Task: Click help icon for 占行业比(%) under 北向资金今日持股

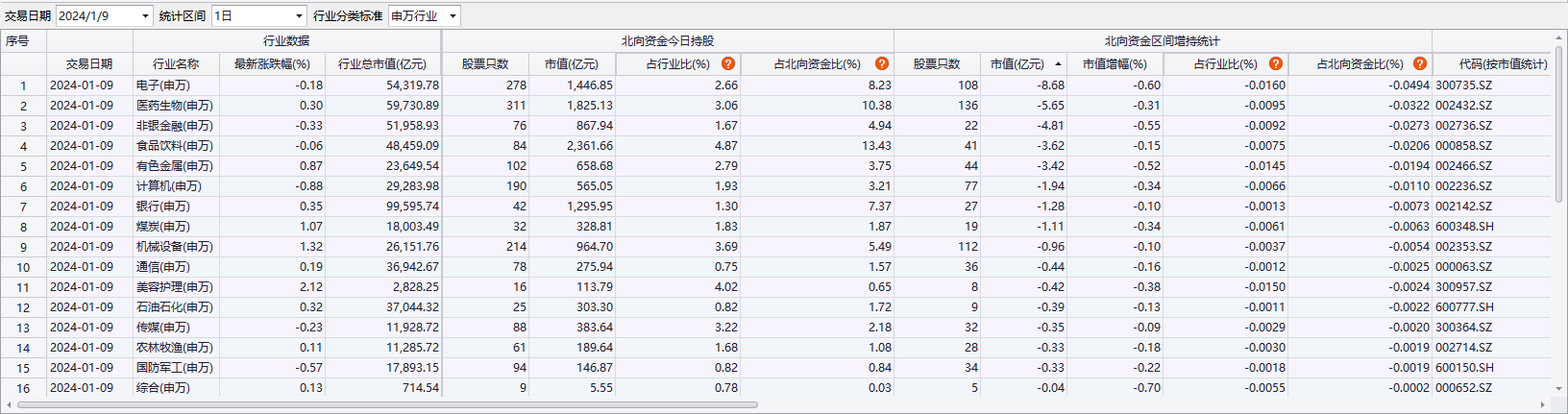Action: pos(728,63)
